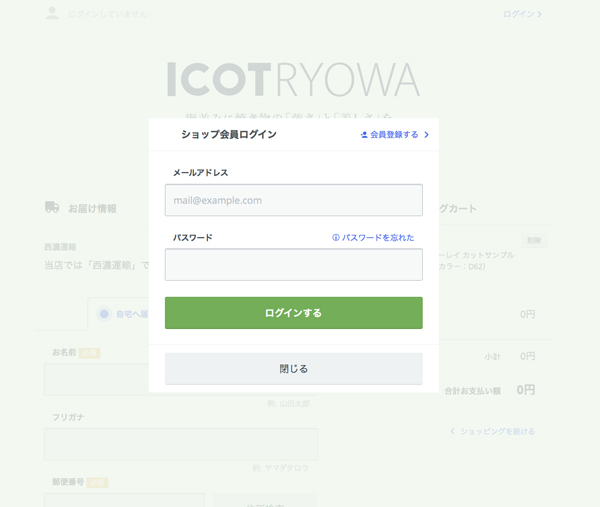Click the delivery truck icon
Image resolution: width=600 pixels, height=507 pixels.
pos(52,207)
